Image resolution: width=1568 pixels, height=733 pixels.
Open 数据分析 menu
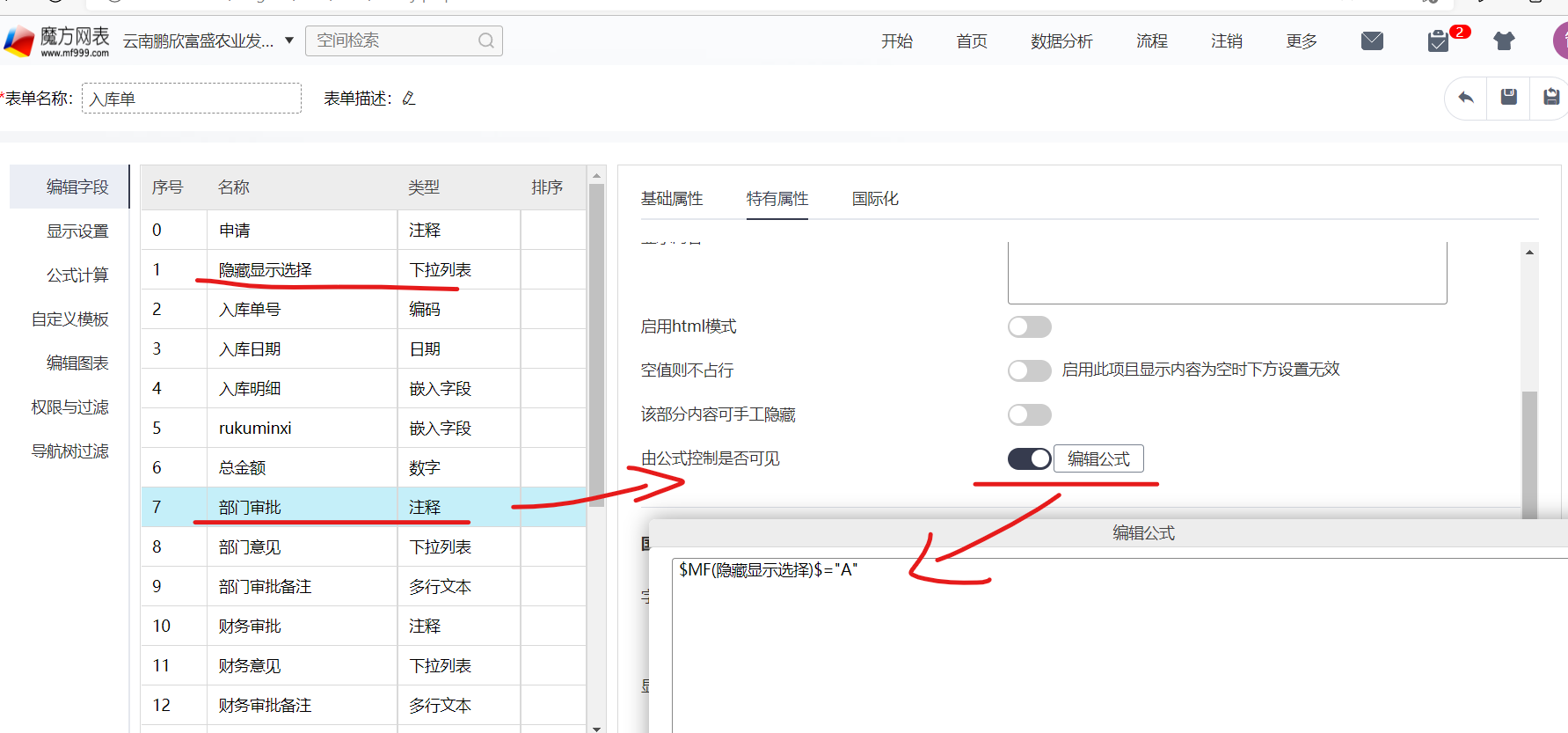click(1061, 40)
